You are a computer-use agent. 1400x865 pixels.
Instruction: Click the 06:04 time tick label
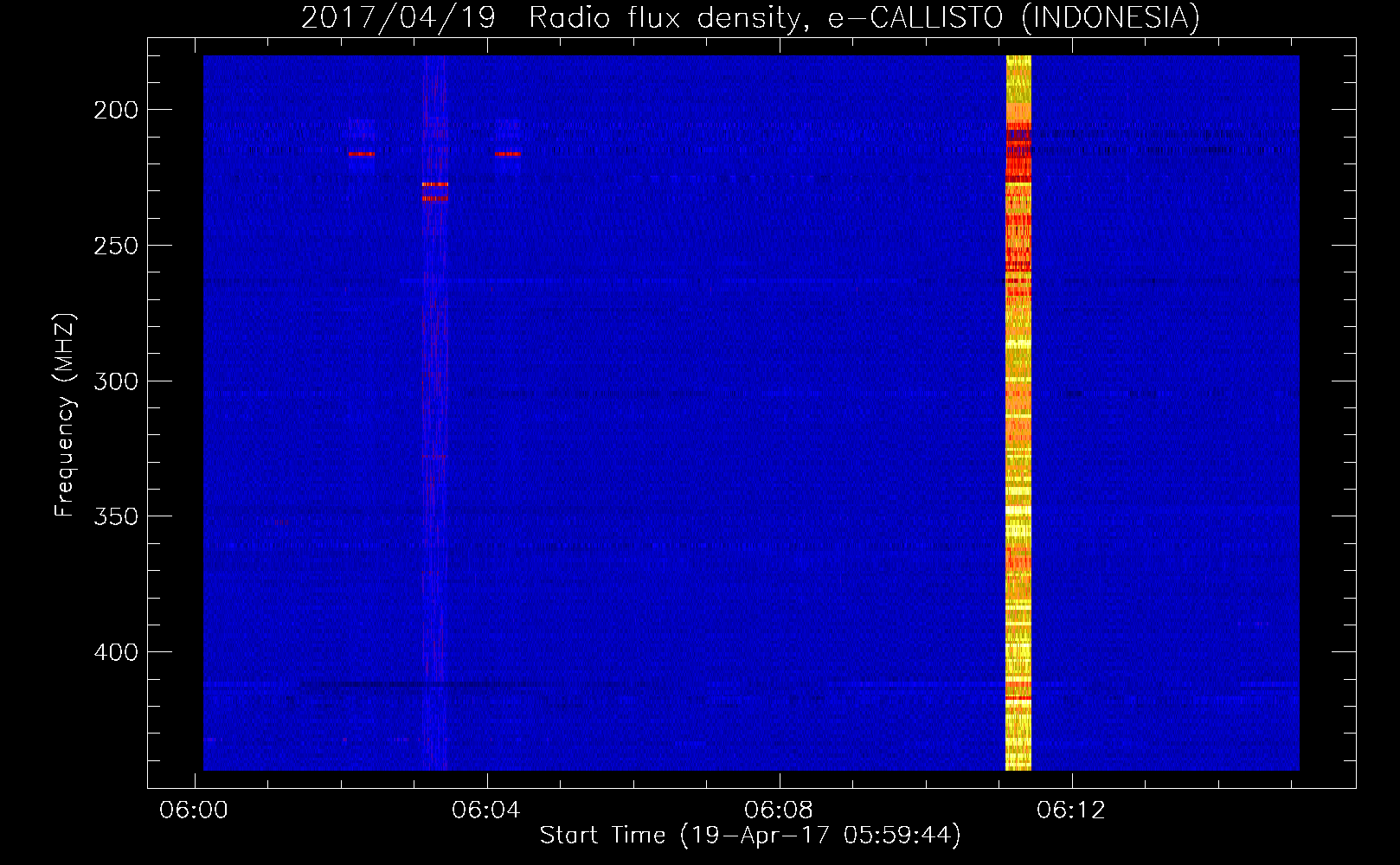coord(486,810)
